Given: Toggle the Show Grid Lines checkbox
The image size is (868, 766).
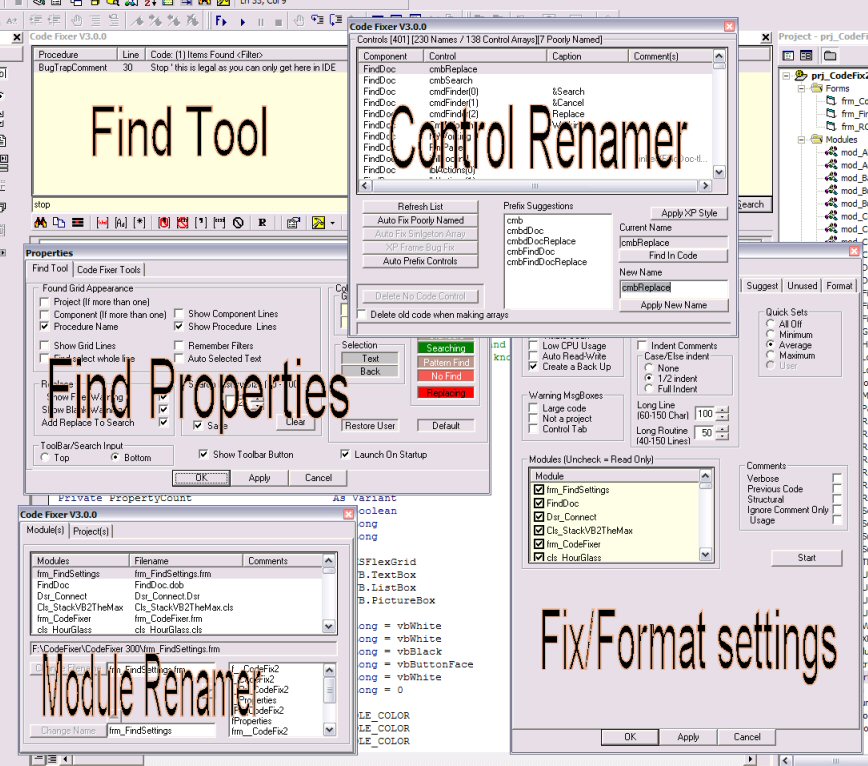Looking at the screenshot, I should click(x=45, y=346).
